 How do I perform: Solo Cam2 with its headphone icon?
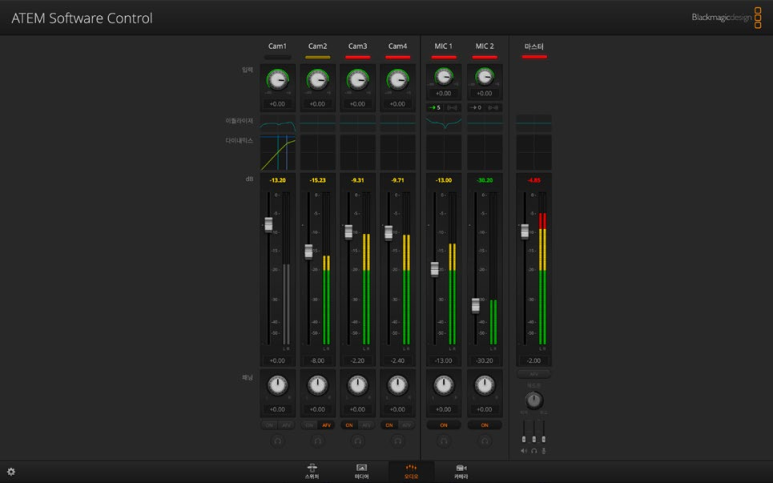[x=317, y=441]
